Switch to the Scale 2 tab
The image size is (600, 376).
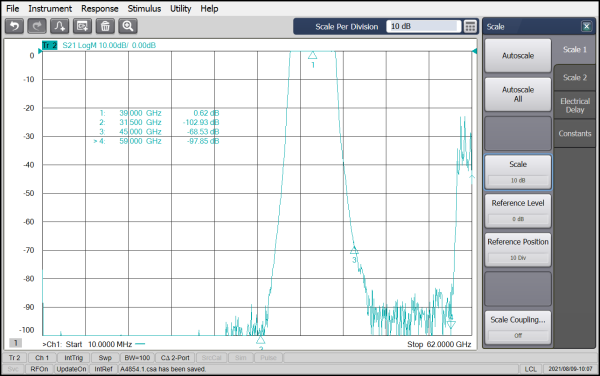point(574,78)
